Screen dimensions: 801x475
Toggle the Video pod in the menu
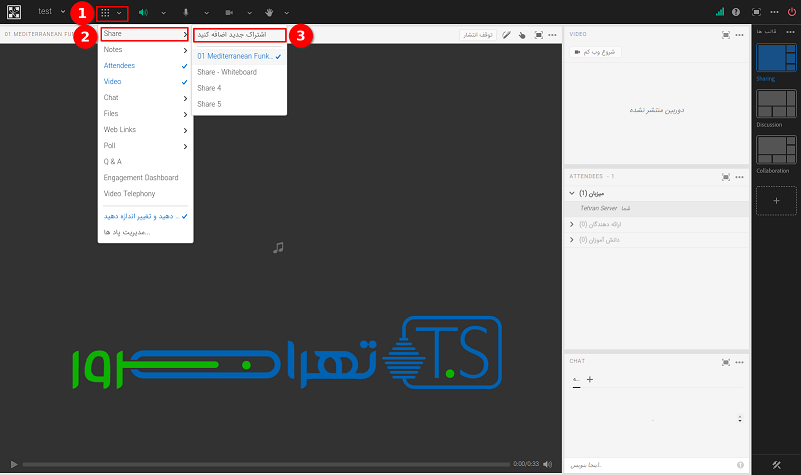coord(113,81)
